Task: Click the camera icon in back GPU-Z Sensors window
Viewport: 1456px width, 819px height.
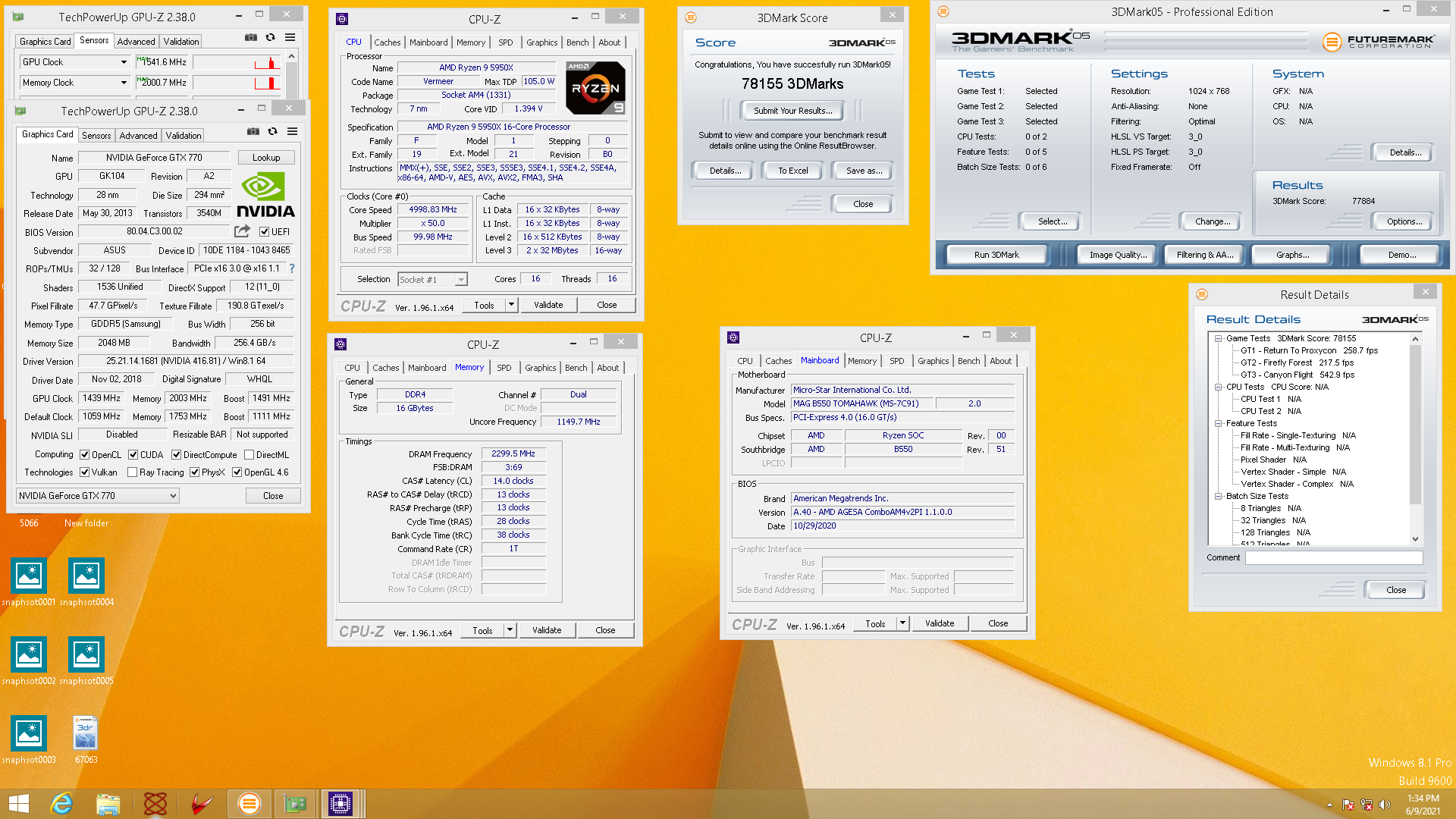Action: click(250, 37)
